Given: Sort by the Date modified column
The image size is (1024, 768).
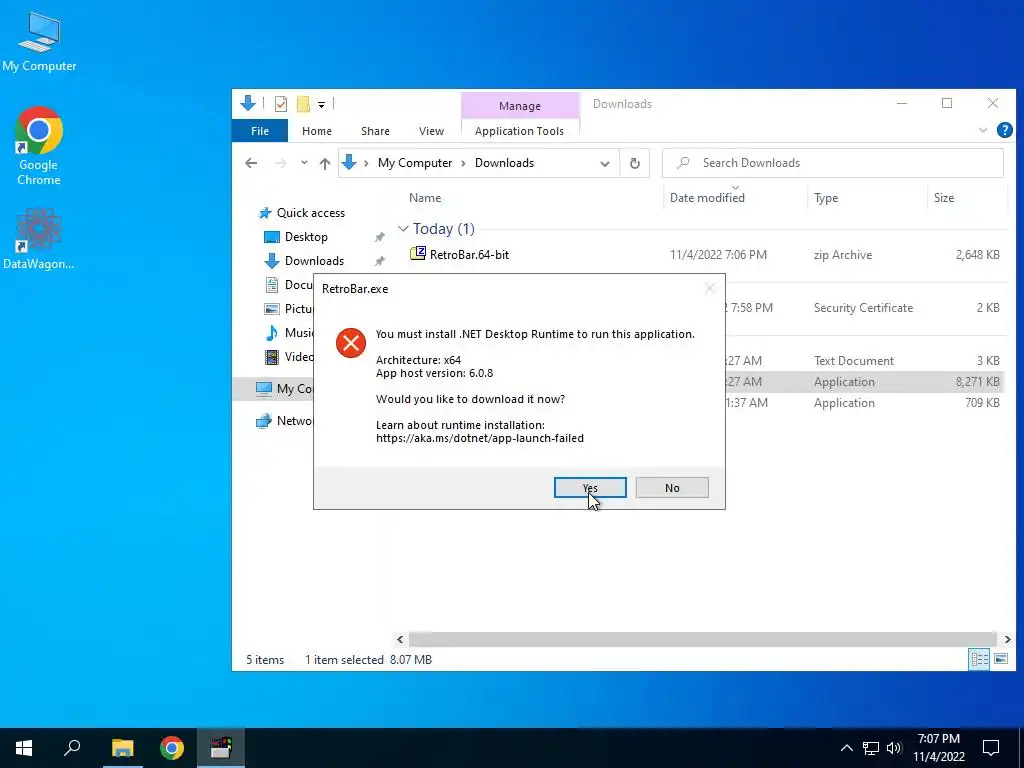Looking at the screenshot, I should [x=707, y=198].
